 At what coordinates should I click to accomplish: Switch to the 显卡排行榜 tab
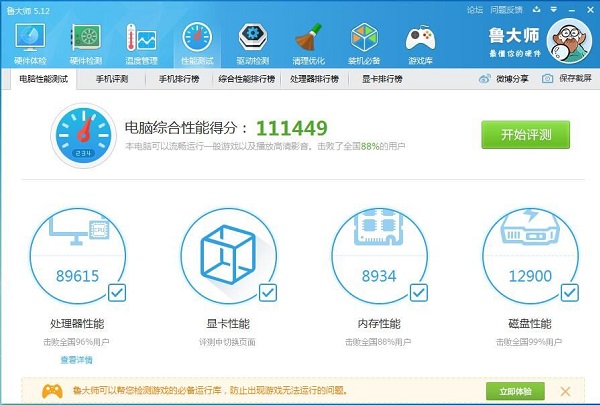[x=382, y=79]
